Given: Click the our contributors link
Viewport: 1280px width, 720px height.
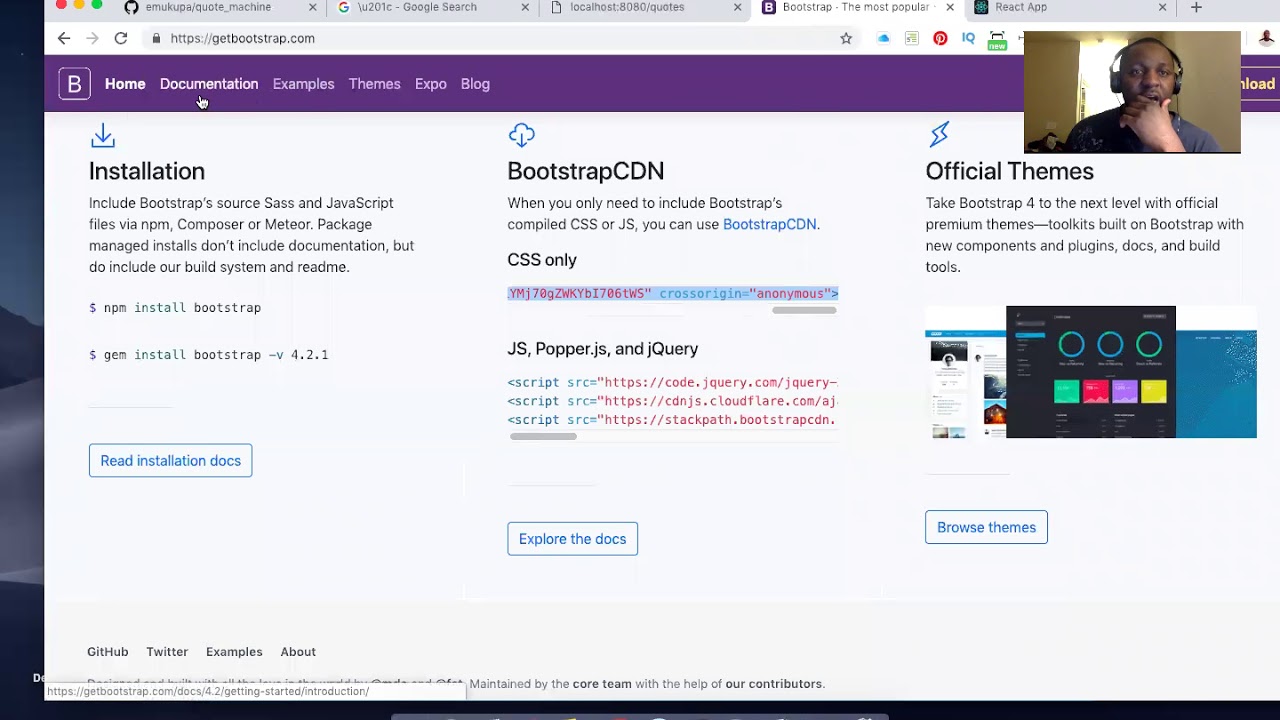Looking at the screenshot, I should pos(774,684).
